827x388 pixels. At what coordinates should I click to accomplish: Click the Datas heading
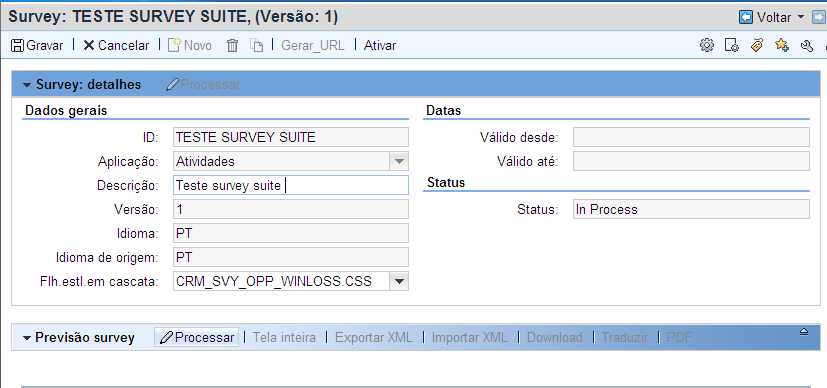point(444,111)
